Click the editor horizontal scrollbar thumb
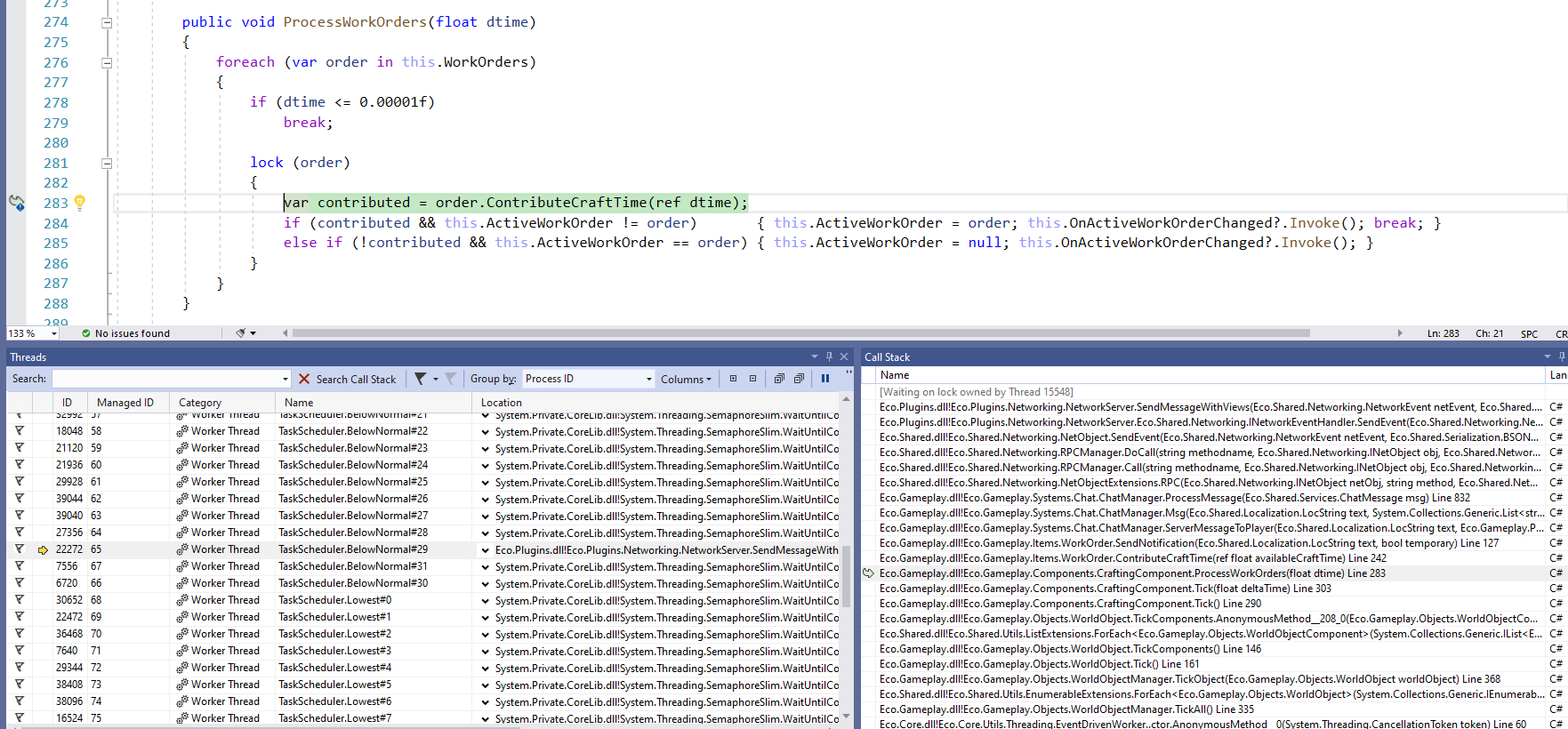 click(x=800, y=333)
